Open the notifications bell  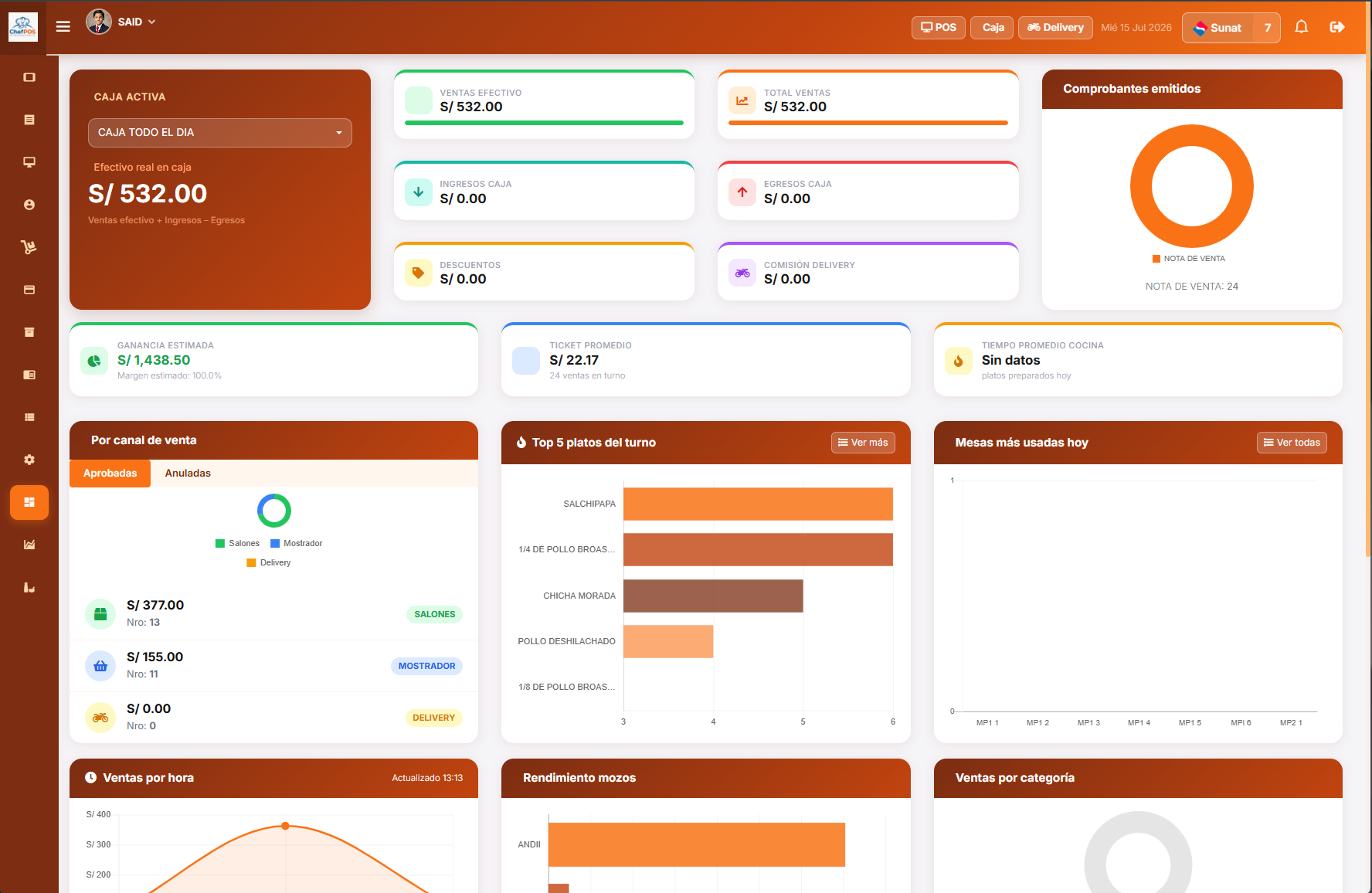[1302, 27]
